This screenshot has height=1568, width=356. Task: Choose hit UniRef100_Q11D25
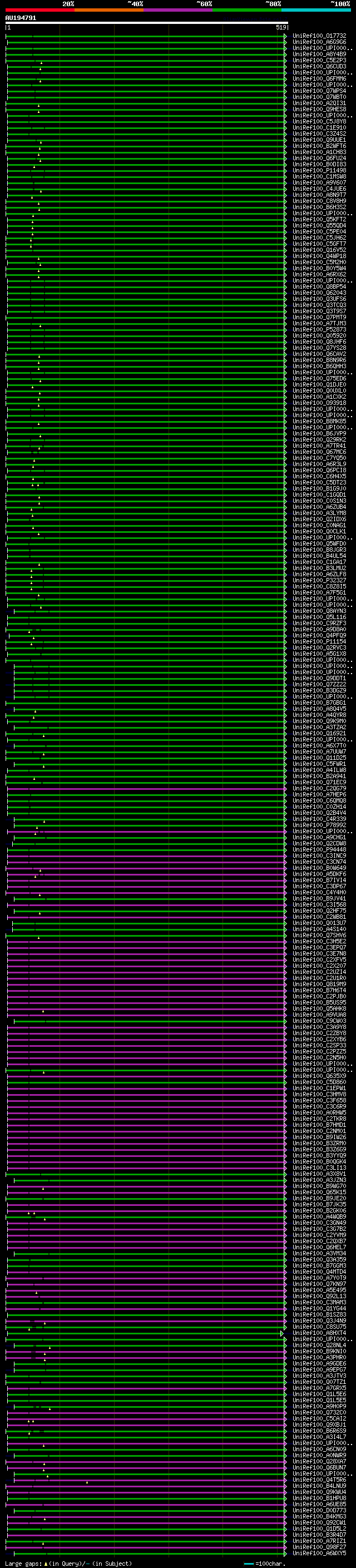pos(319,758)
